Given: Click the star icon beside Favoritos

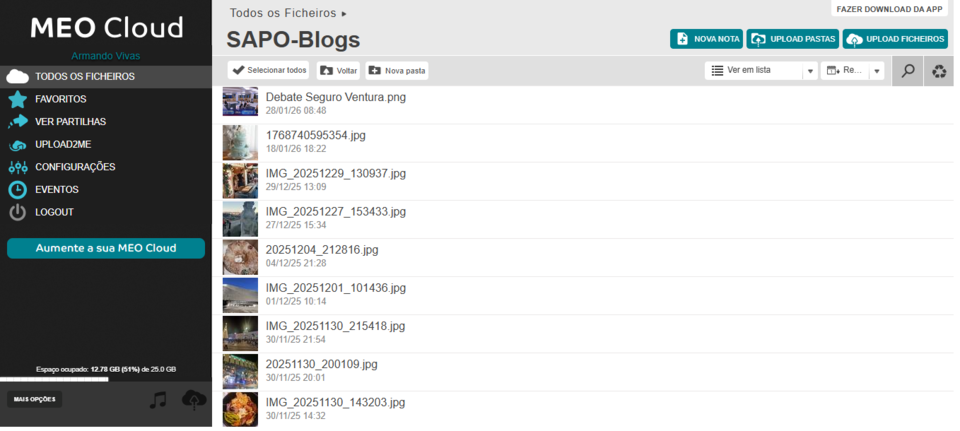Looking at the screenshot, I should tap(17, 99).
